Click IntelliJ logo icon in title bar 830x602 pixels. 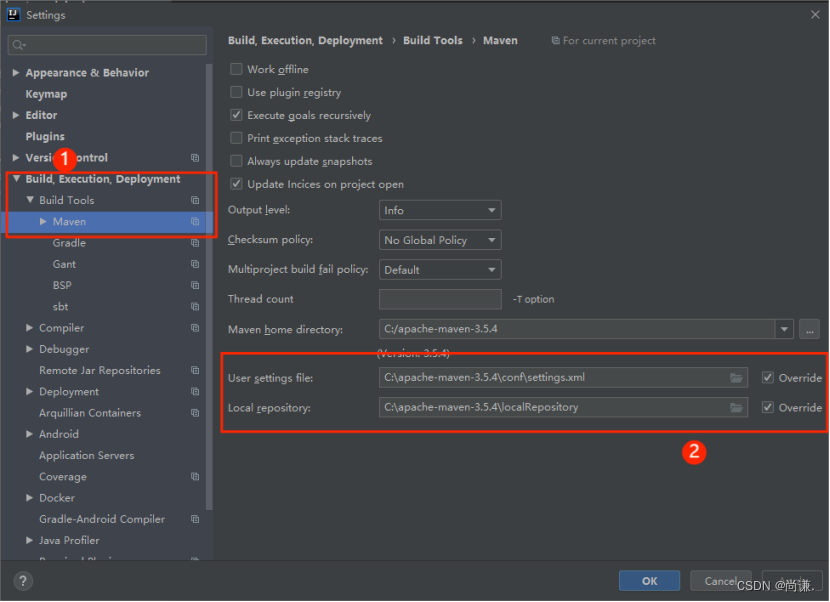pyautogui.click(x=14, y=14)
